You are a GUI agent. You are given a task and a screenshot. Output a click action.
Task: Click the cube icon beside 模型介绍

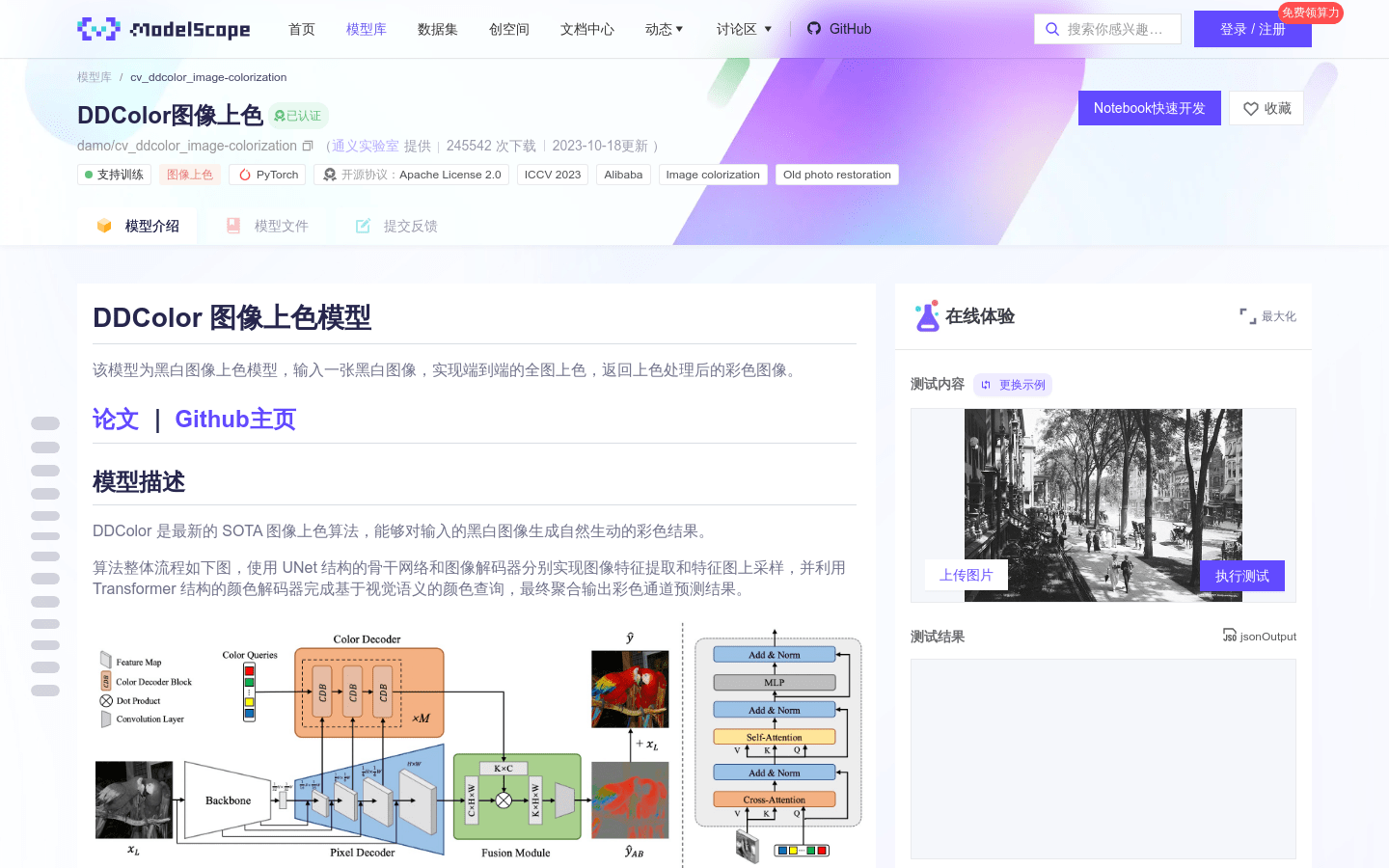click(x=104, y=225)
